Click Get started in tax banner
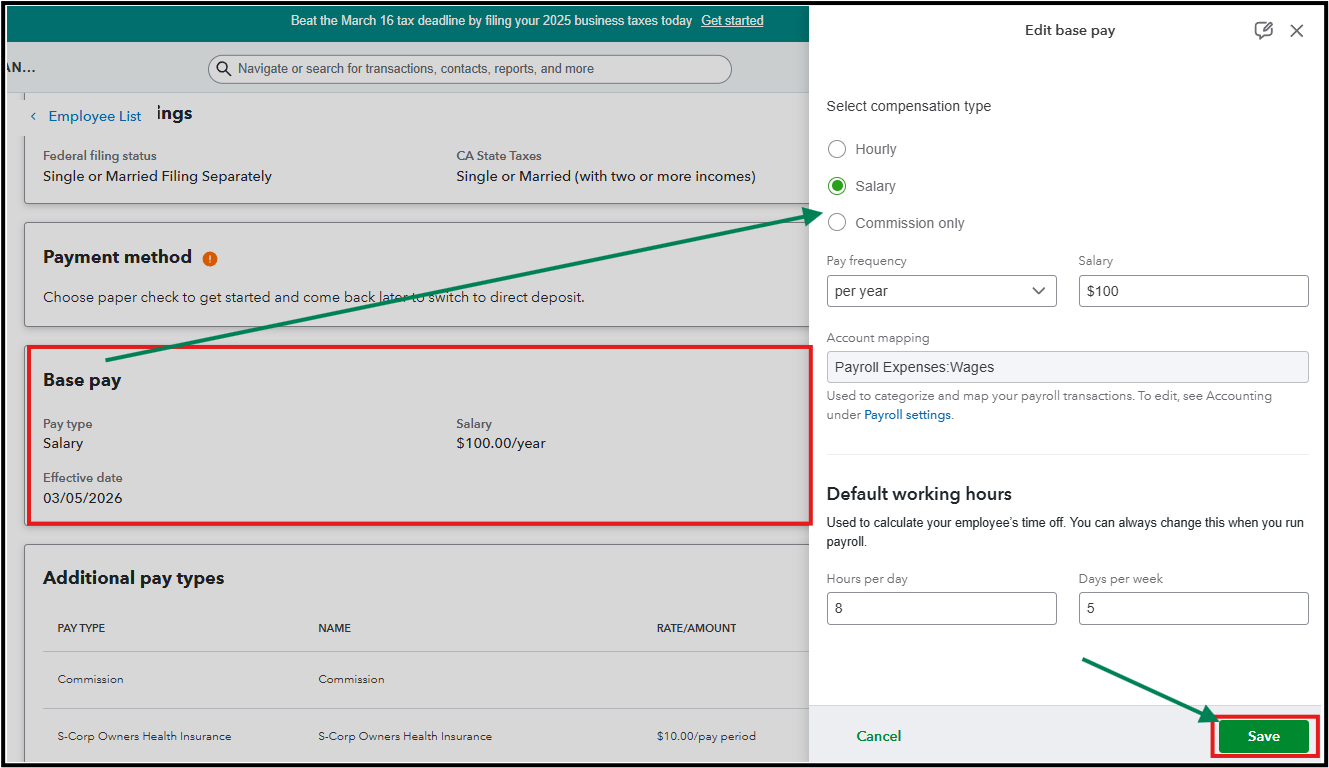 pyautogui.click(x=732, y=21)
